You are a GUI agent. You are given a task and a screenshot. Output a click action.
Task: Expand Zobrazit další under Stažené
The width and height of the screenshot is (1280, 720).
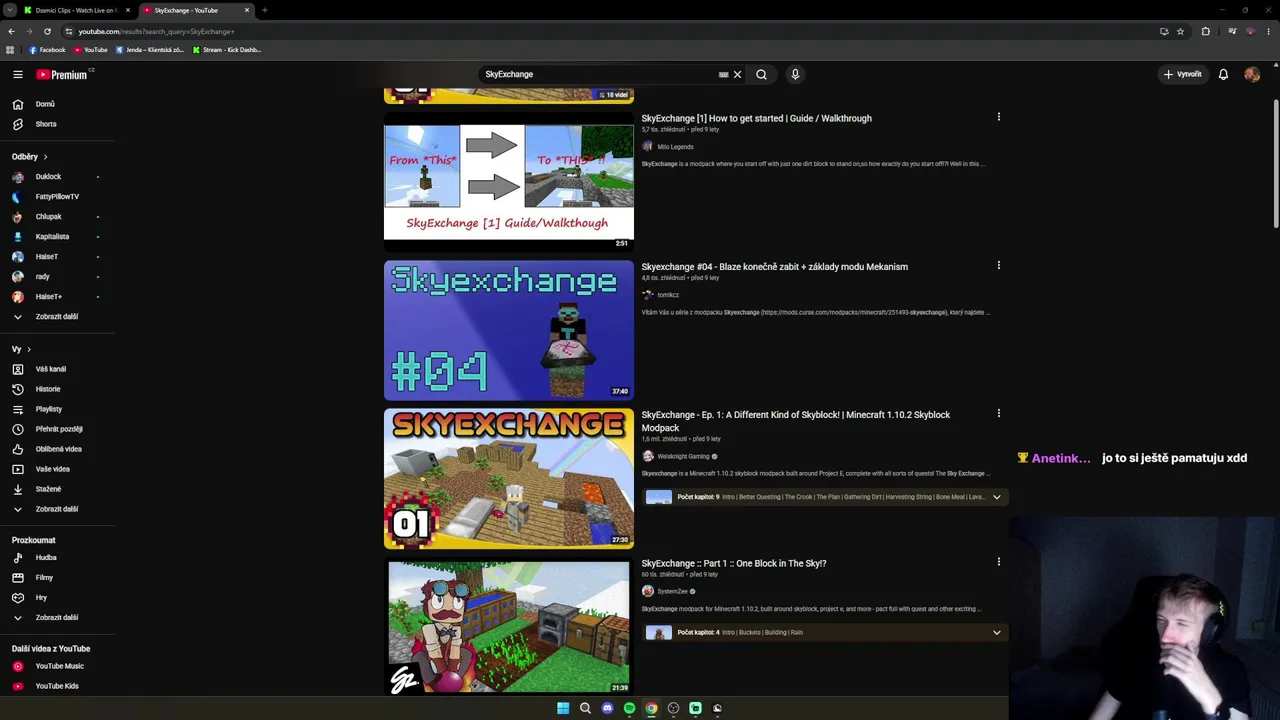[58, 509]
